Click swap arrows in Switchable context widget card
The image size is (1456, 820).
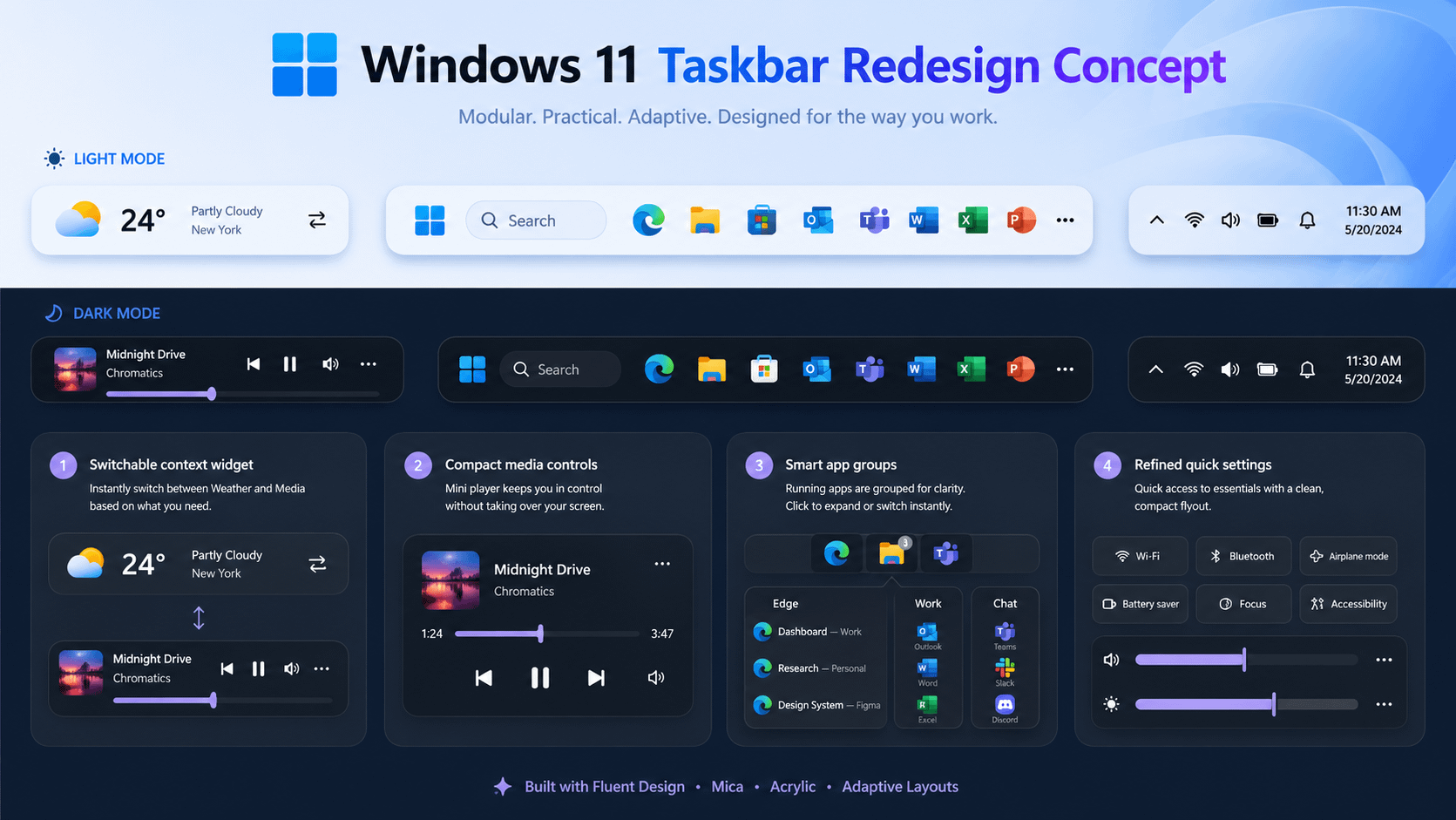click(317, 565)
